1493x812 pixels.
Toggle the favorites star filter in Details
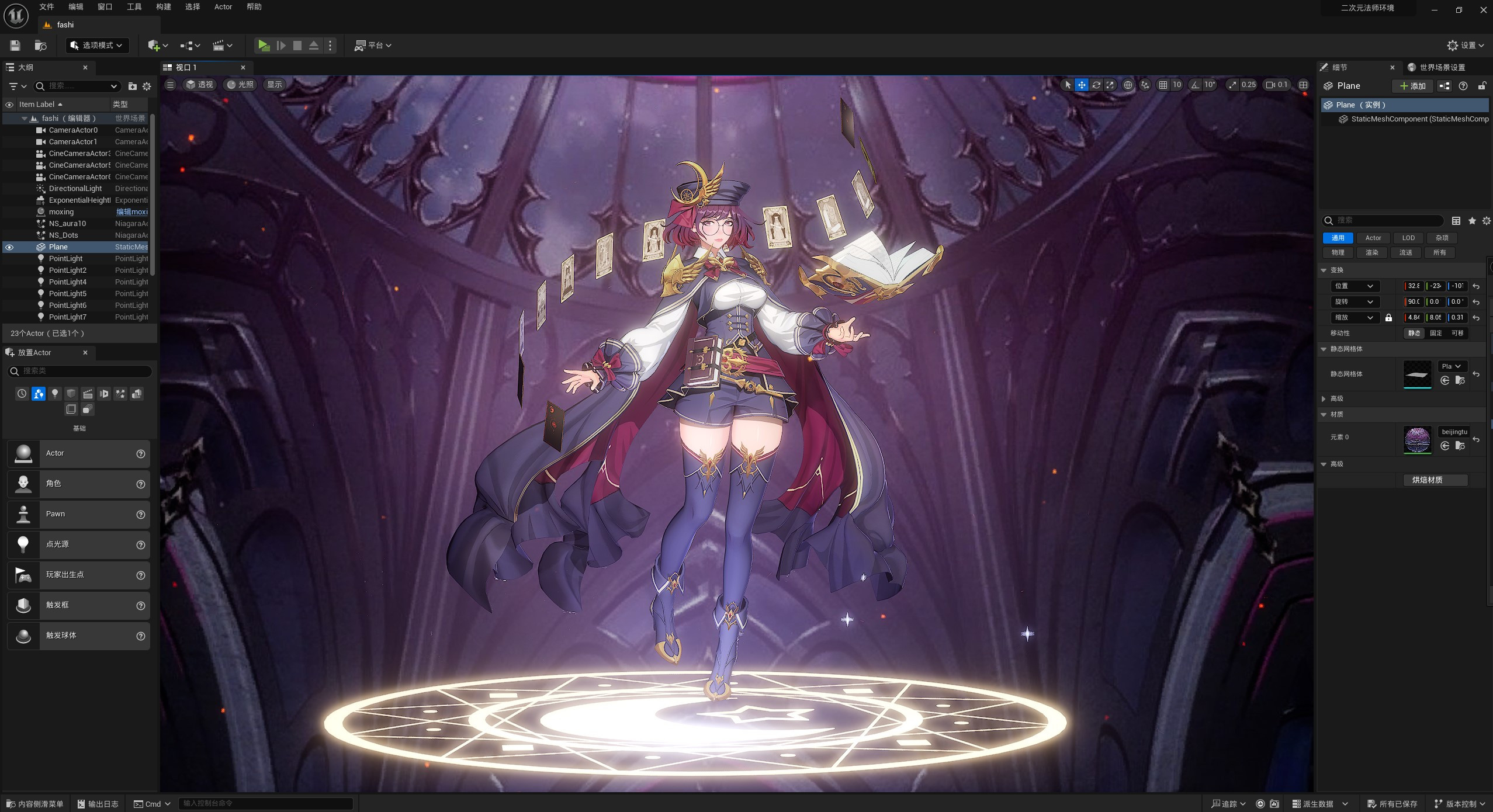1472,220
